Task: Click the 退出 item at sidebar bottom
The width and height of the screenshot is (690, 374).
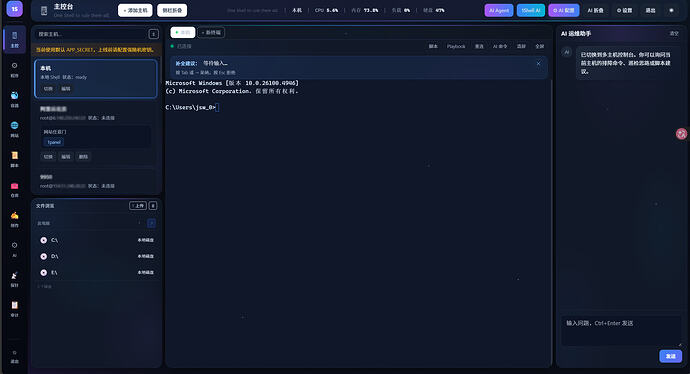Action: [15, 357]
